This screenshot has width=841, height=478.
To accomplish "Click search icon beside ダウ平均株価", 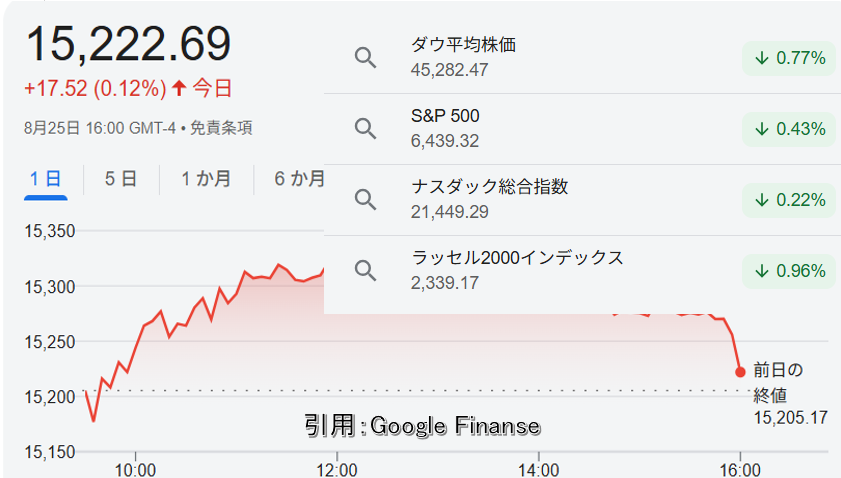I will [365, 57].
